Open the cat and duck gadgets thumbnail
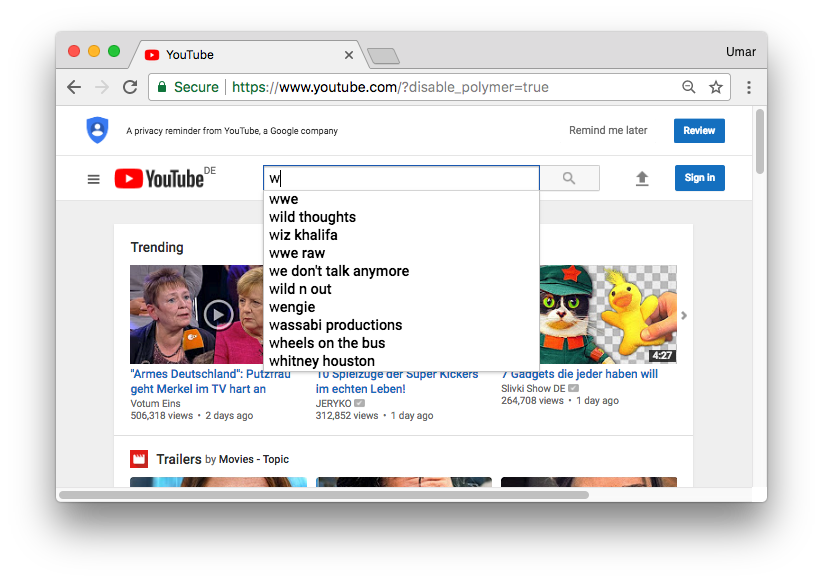The width and height of the screenshot is (823, 582). click(608, 314)
